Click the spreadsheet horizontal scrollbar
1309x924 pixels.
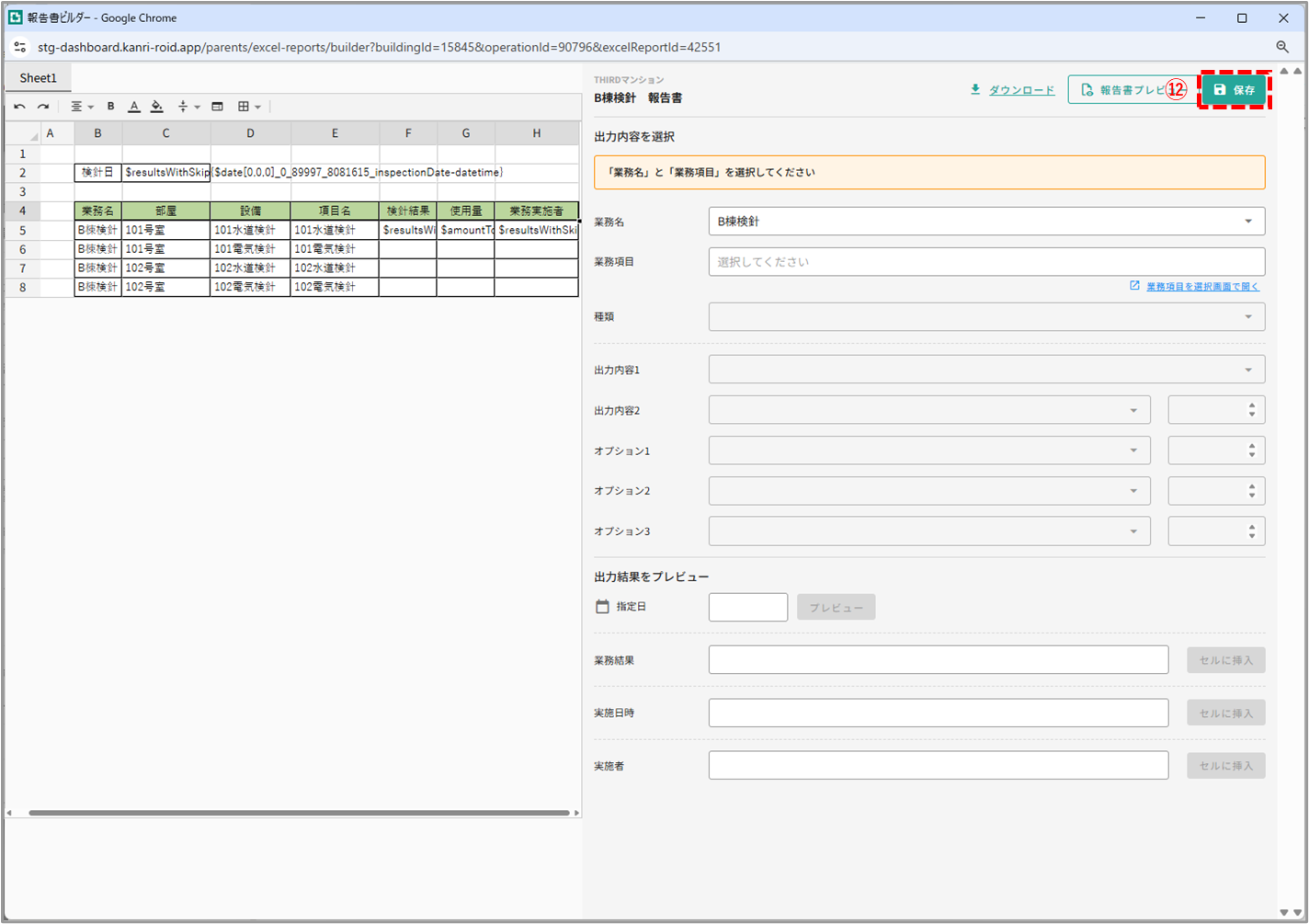(299, 813)
